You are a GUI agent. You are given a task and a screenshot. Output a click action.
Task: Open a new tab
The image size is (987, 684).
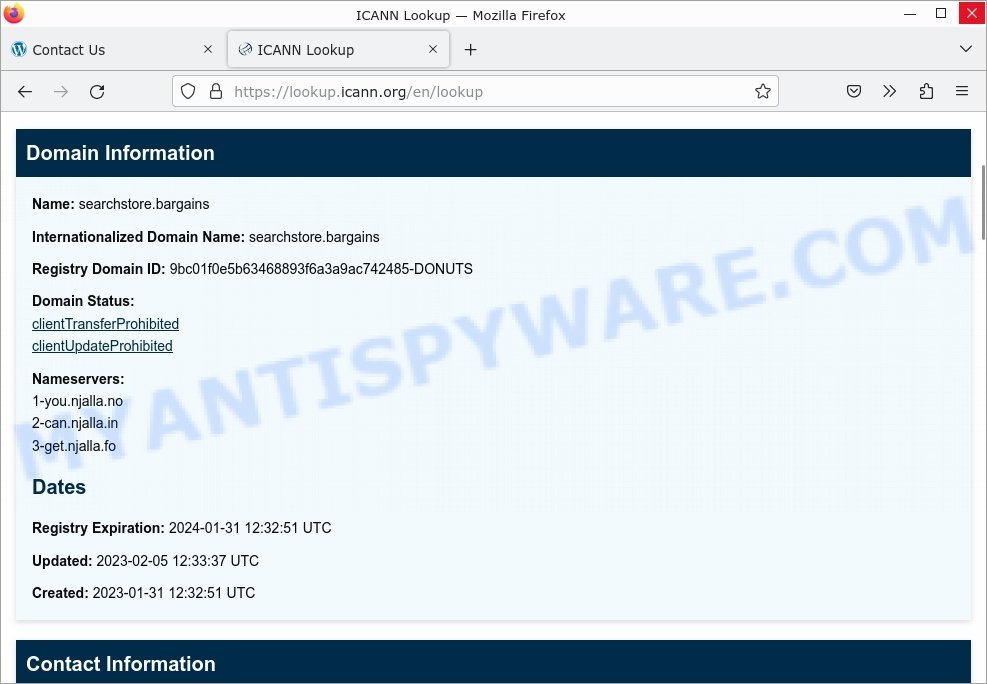pos(470,50)
